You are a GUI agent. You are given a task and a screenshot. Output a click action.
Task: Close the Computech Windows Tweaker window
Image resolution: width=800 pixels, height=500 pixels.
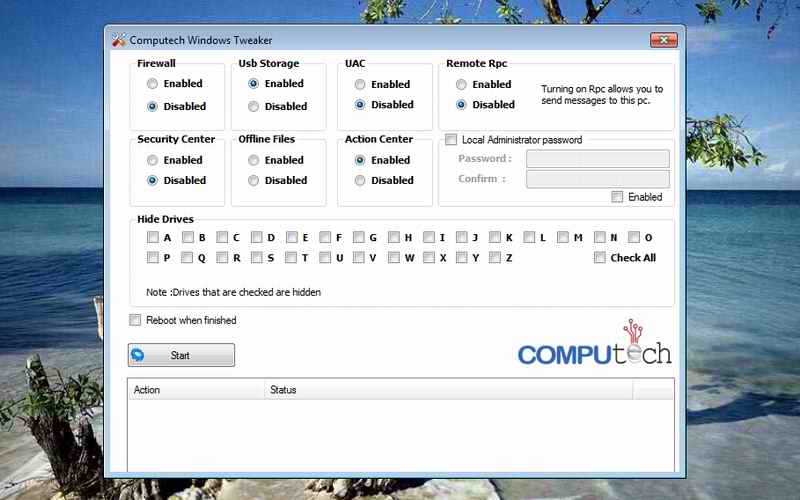coord(664,40)
